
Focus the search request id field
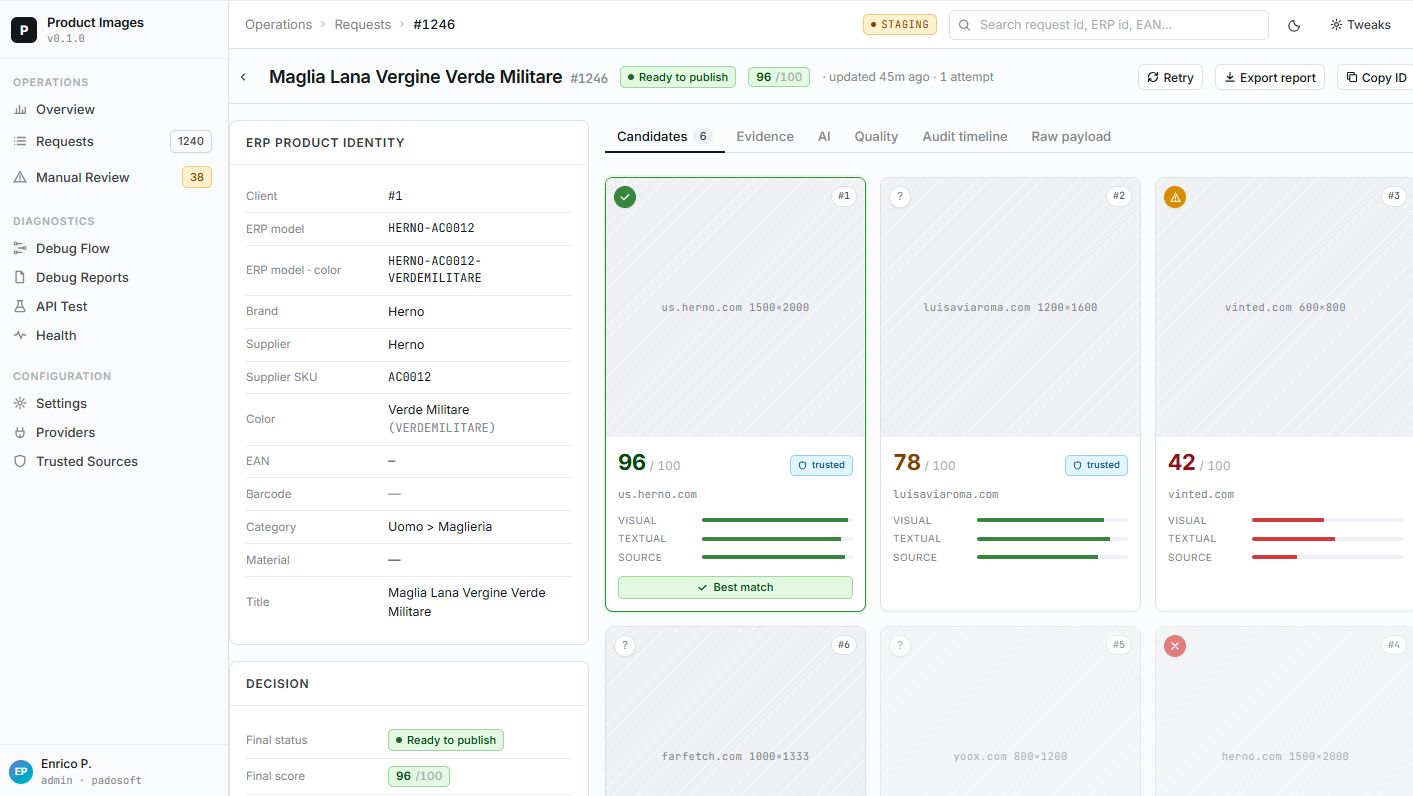click(1109, 25)
